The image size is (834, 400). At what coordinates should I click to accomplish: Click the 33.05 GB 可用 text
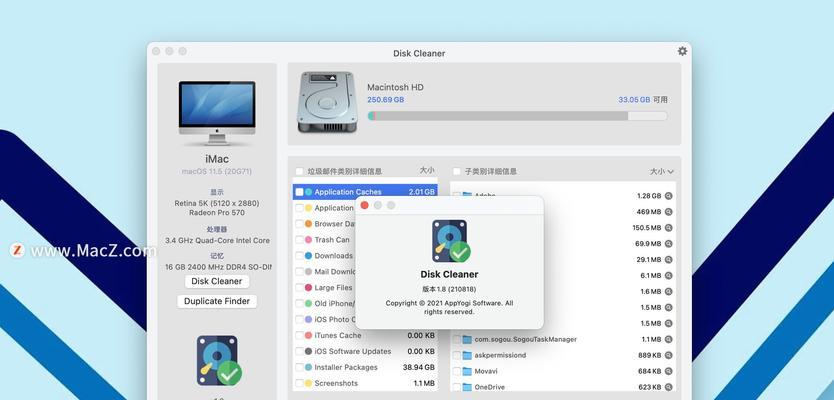coord(643,99)
